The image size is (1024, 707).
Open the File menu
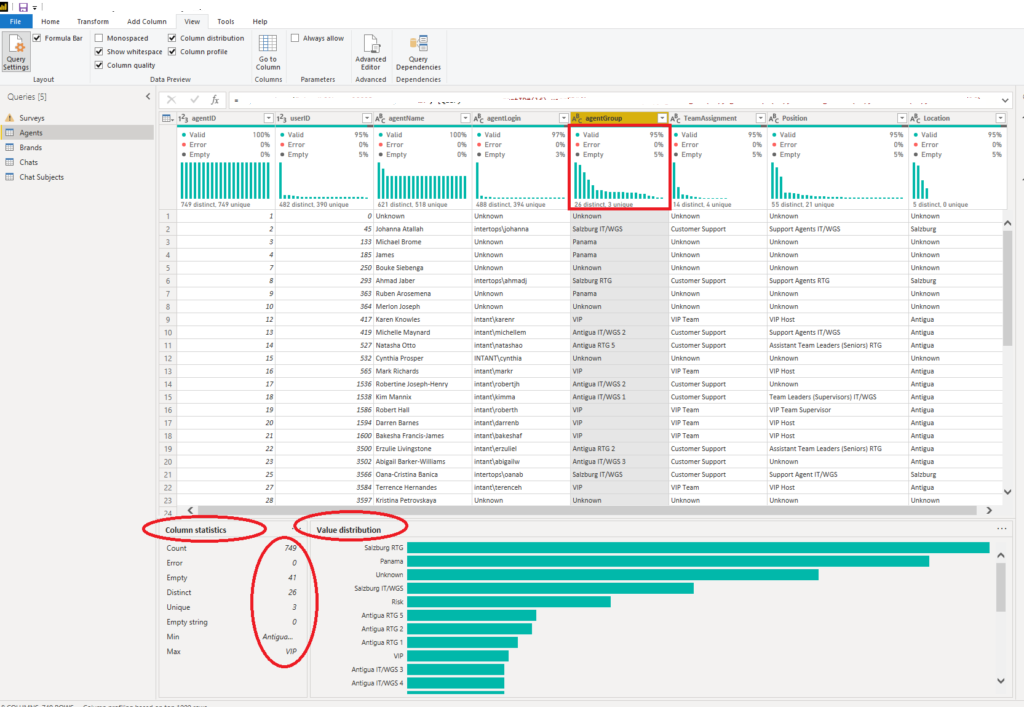pos(16,22)
